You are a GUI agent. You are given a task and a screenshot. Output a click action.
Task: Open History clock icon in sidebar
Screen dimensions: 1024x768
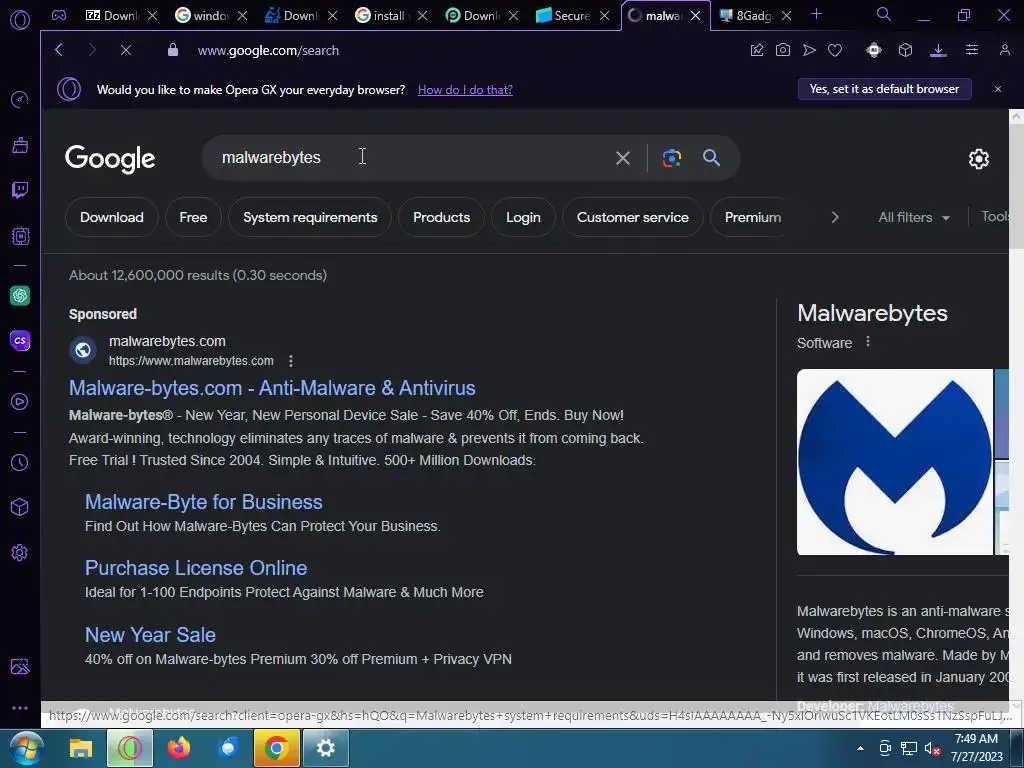click(x=20, y=462)
